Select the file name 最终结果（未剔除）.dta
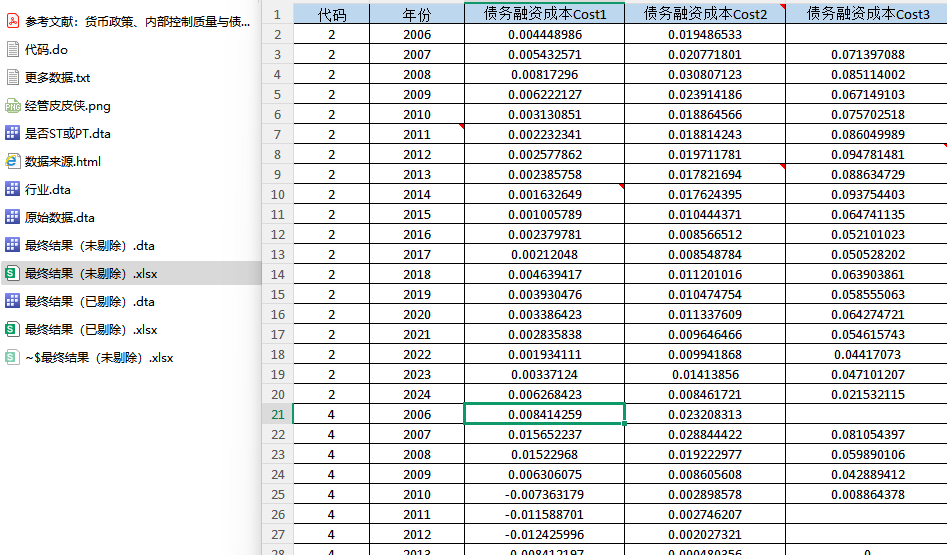The image size is (947, 555). (x=89, y=245)
